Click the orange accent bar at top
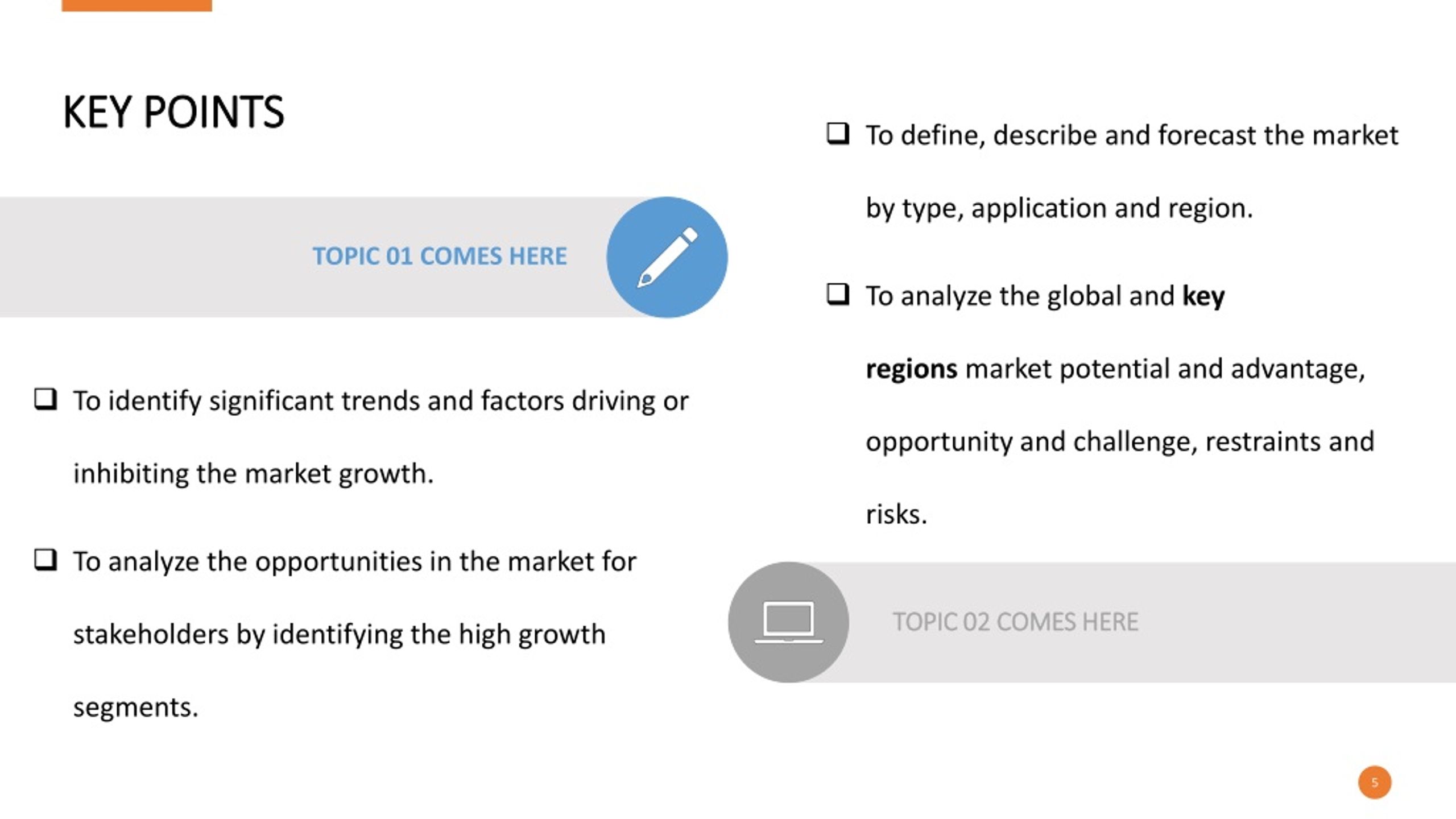The image size is (1456, 819). click(136, 6)
